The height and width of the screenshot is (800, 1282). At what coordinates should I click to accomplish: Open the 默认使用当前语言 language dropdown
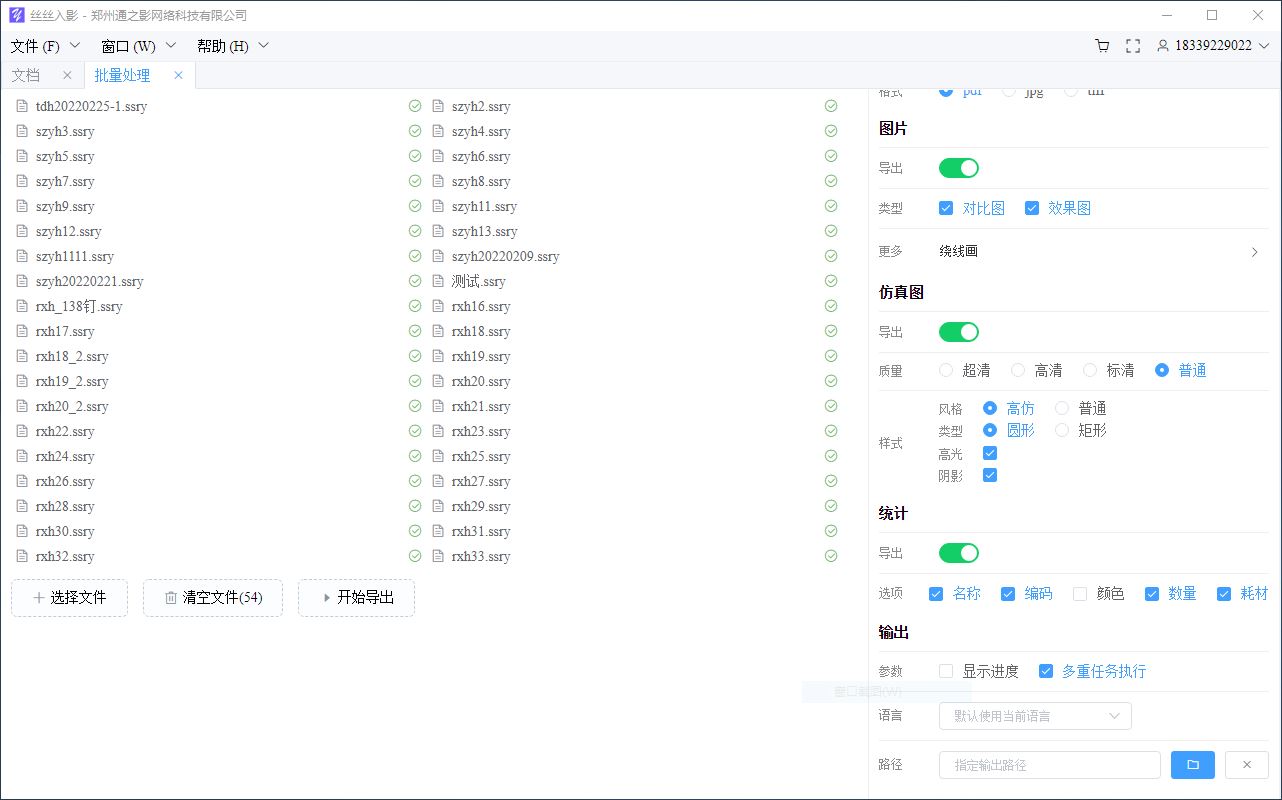[1035, 716]
